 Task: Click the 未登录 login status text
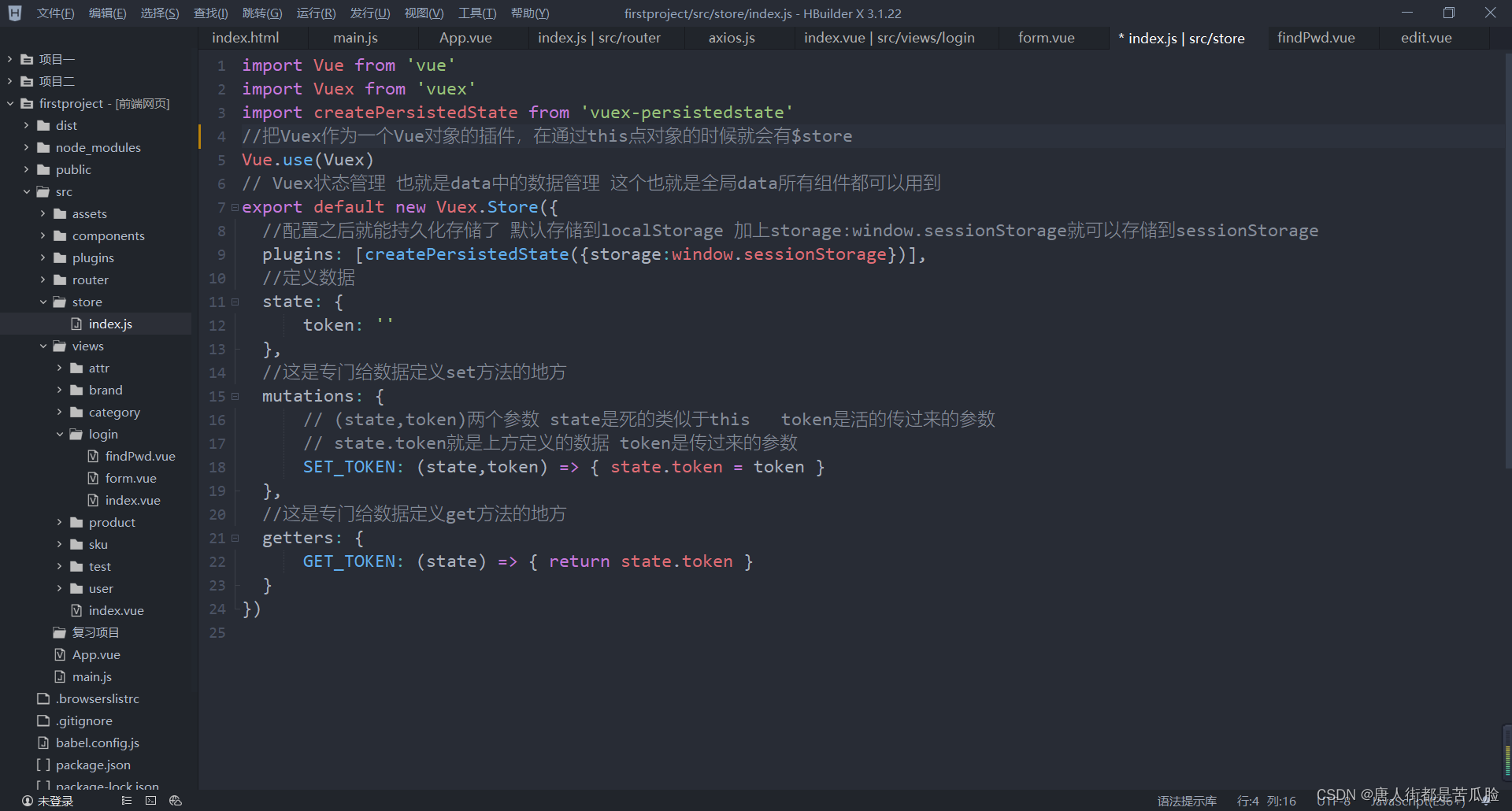tap(55, 801)
